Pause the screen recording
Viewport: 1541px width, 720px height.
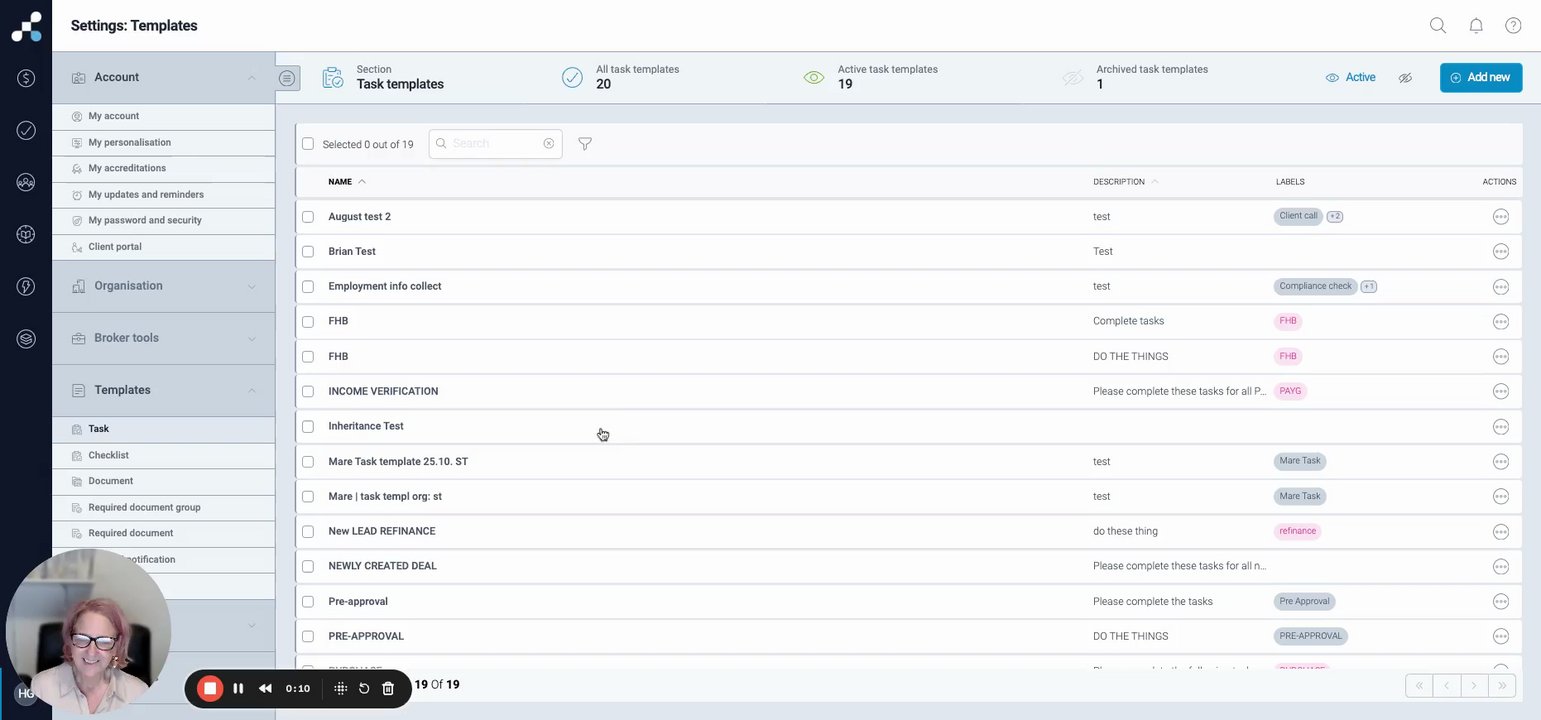pos(238,688)
